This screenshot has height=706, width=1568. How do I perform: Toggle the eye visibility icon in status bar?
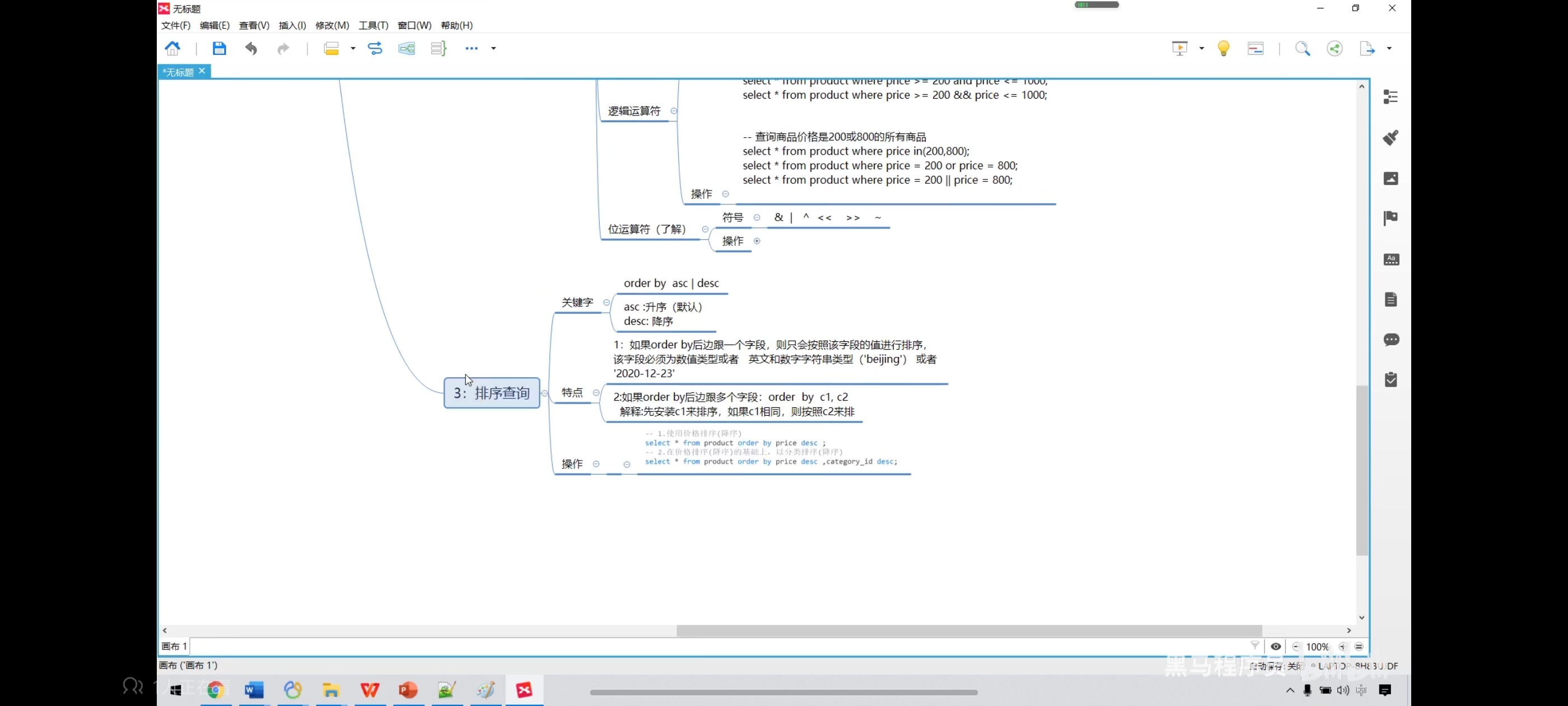tap(1276, 646)
